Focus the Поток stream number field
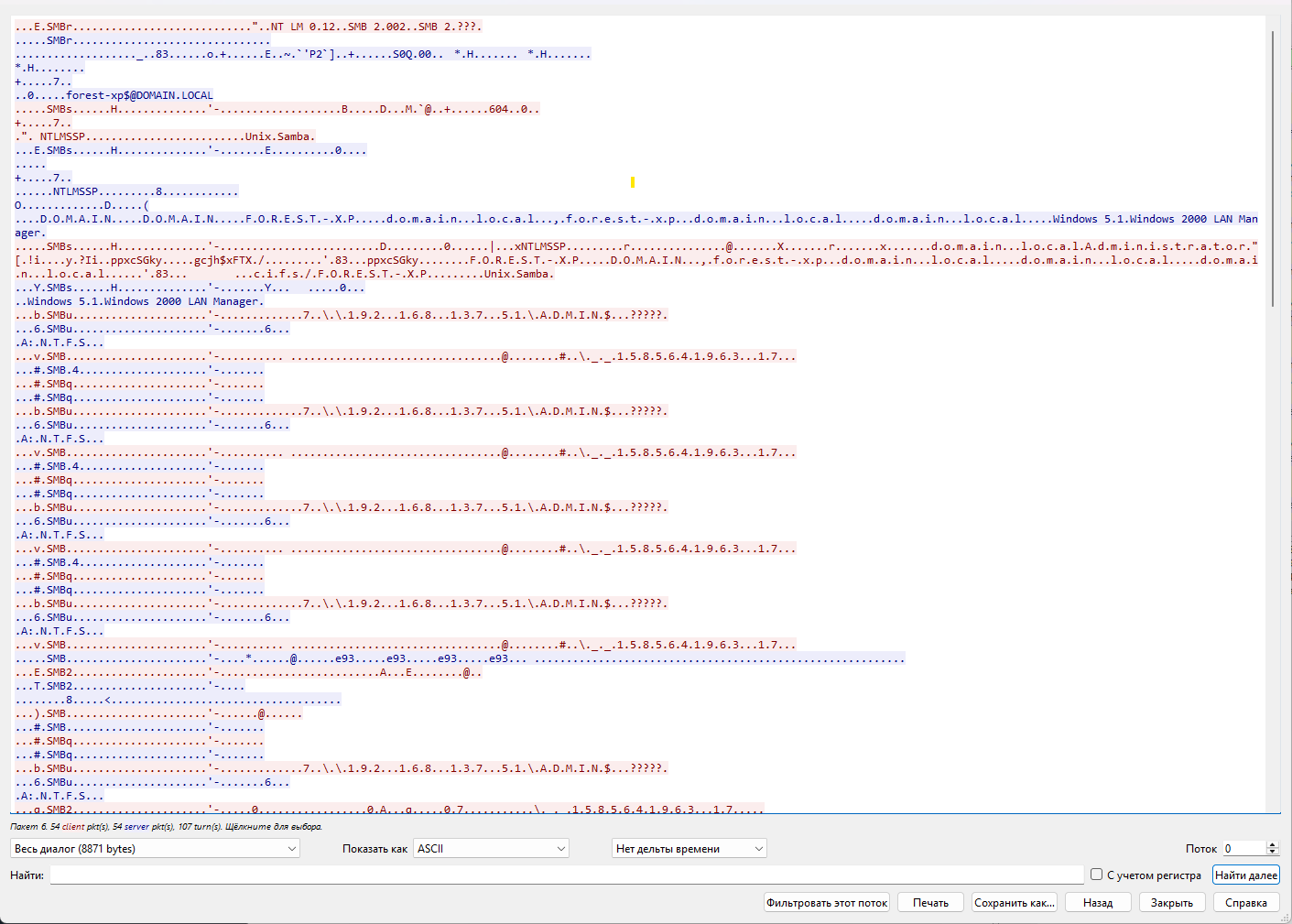Screen dimensions: 1292x924 coord(1244,849)
